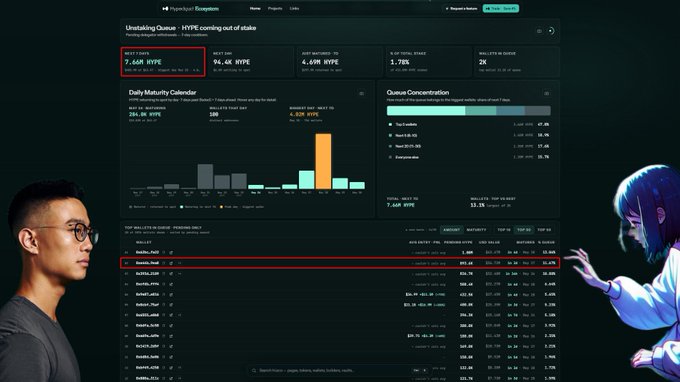Open the Projects nav tab

coord(275,9)
